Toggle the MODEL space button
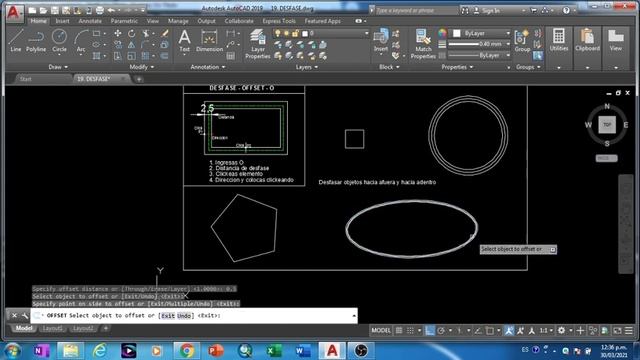The width and height of the screenshot is (640, 360). [x=381, y=331]
